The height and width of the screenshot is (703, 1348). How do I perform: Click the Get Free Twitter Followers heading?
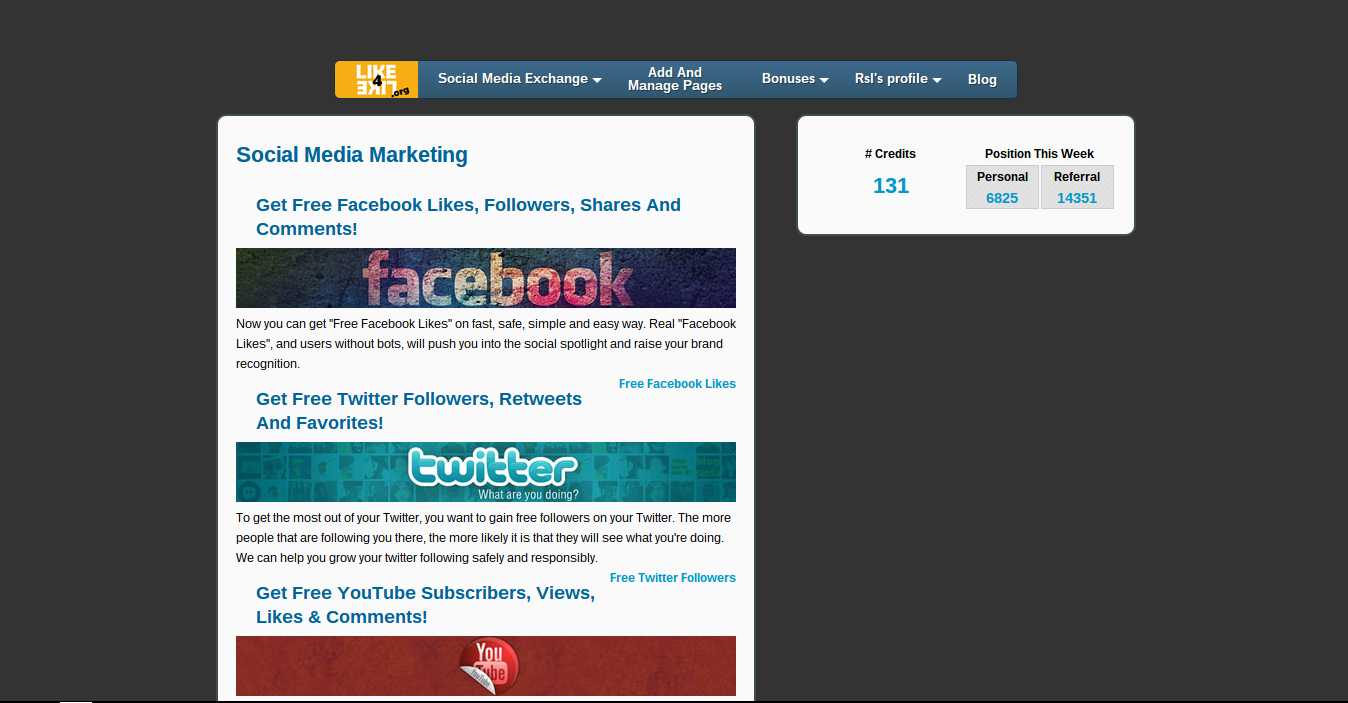419,411
